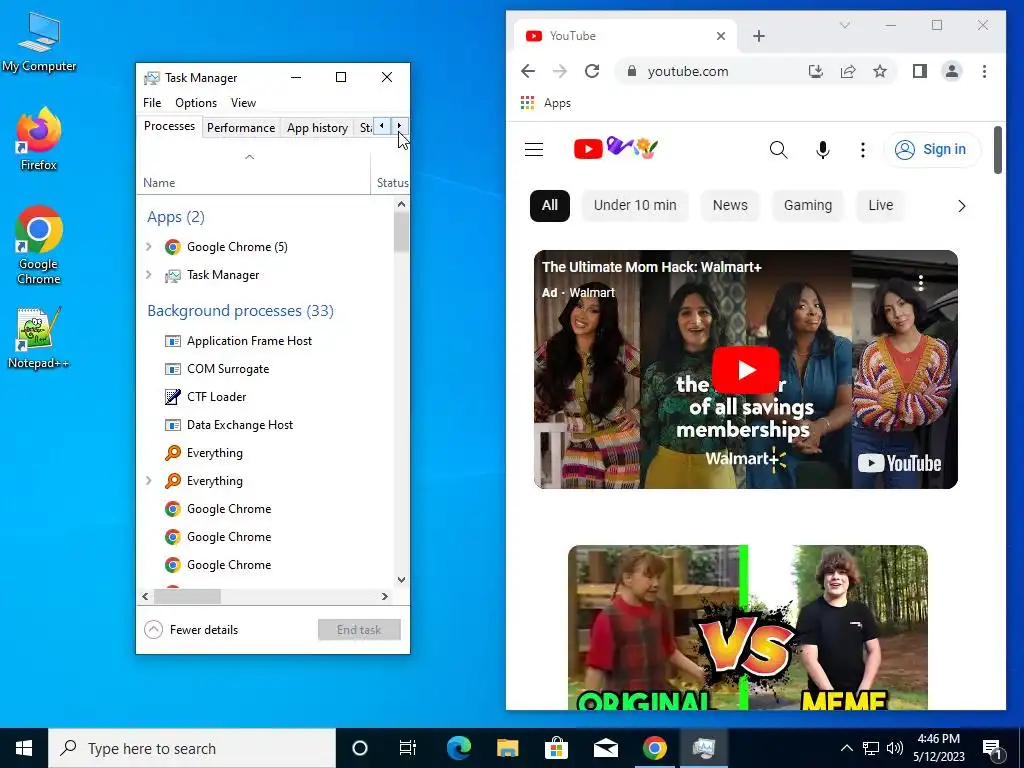Switch to Performance tab
The width and height of the screenshot is (1024, 768).
[x=241, y=127]
